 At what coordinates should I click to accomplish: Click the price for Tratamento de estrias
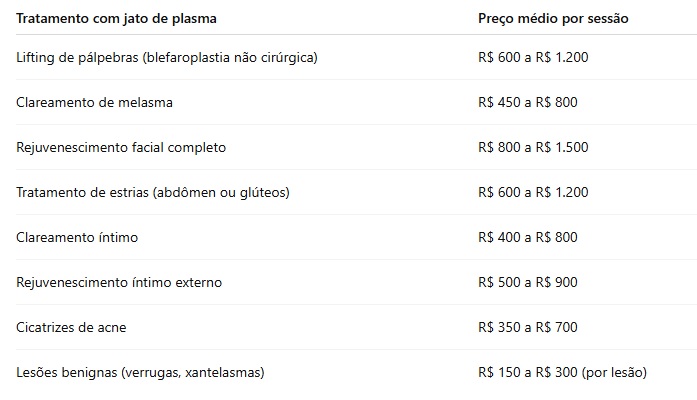point(533,192)
